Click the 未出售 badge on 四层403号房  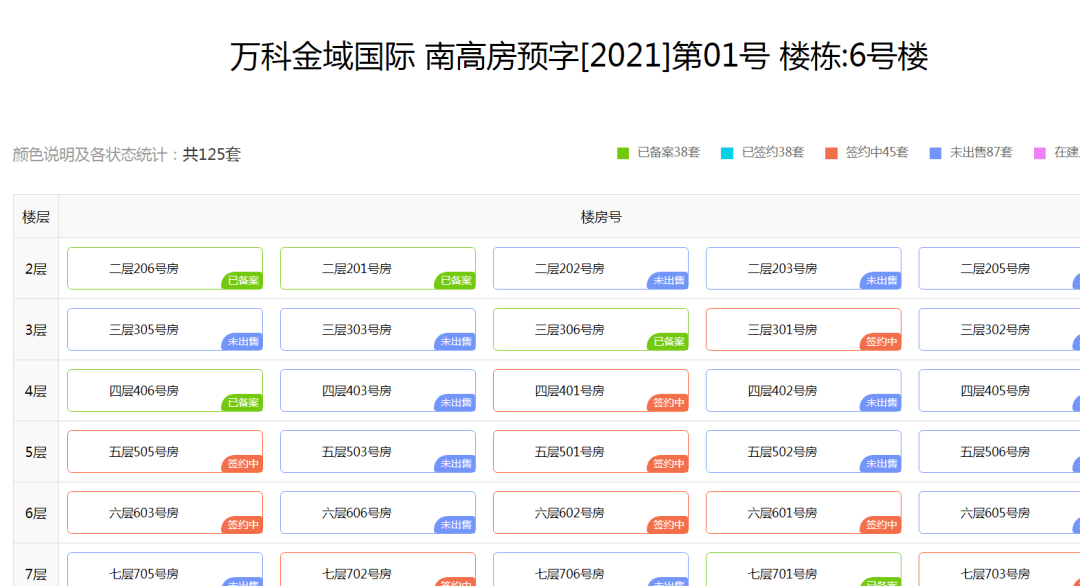tap(455, 403)
